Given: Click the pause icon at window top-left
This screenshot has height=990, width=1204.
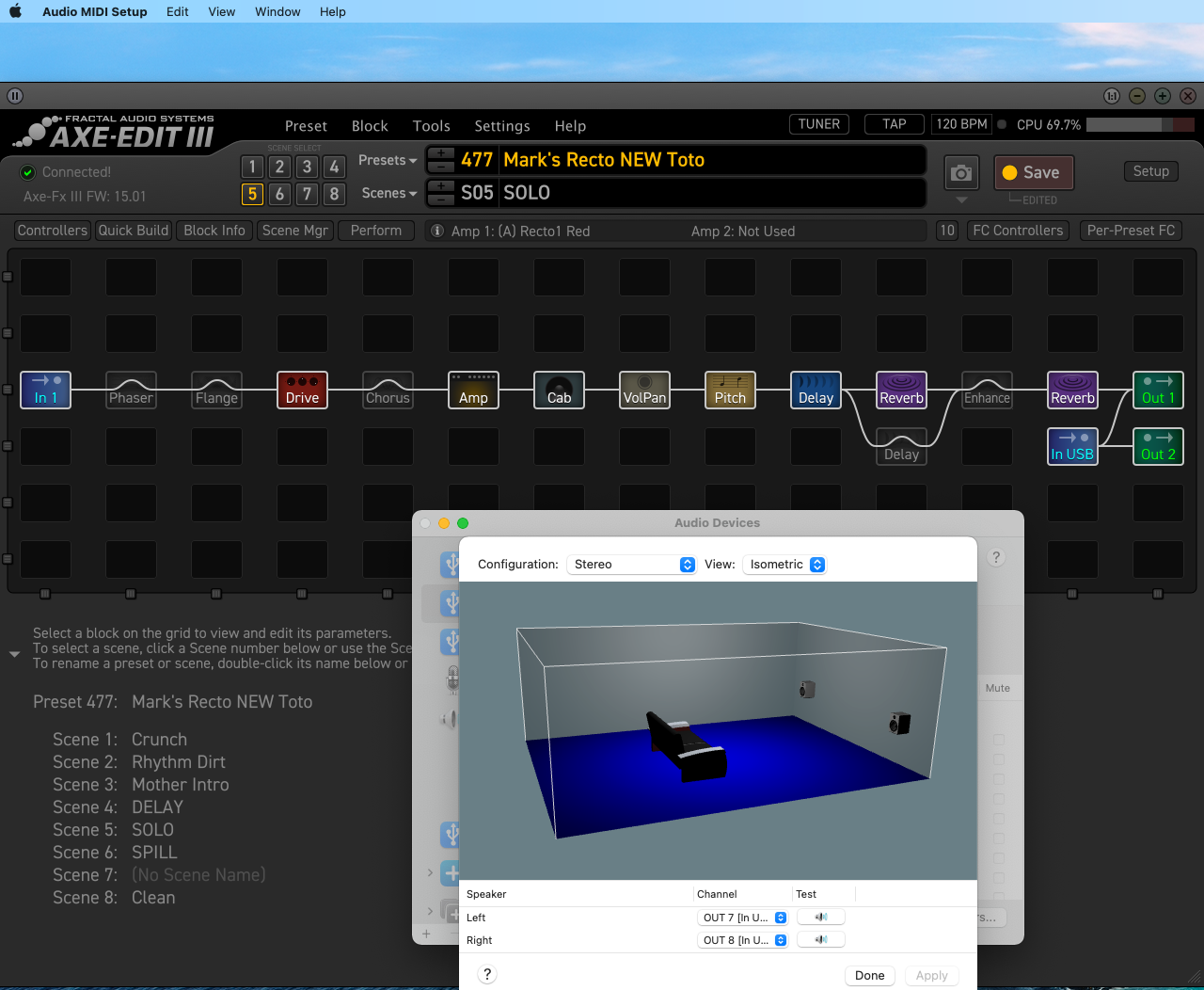Looking at the screenshot, I should point(15,96).
